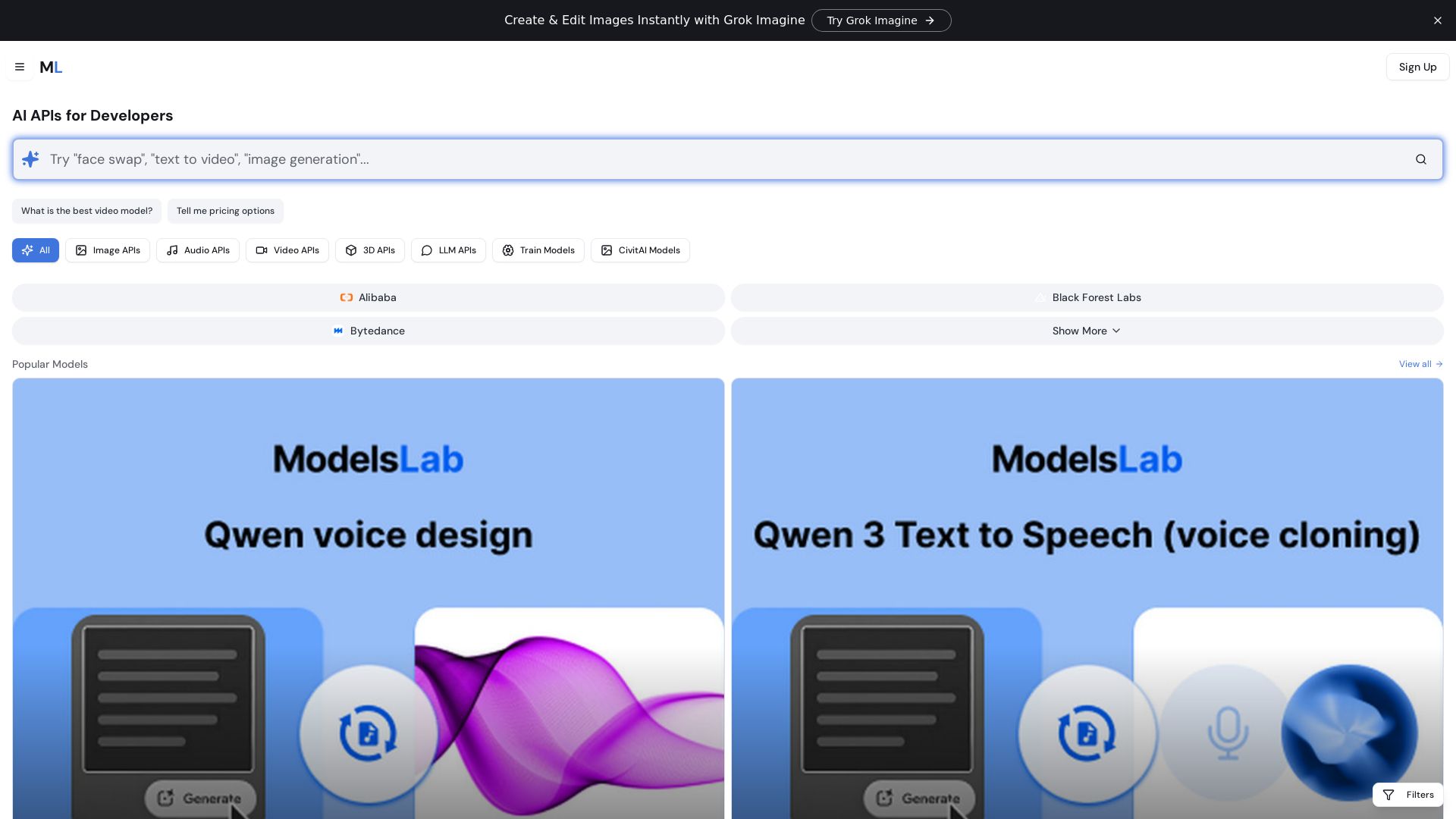Screen dimensions: 1456x819
Task: Select the Alibaba provider logo
Action: [x=347, y=297]
